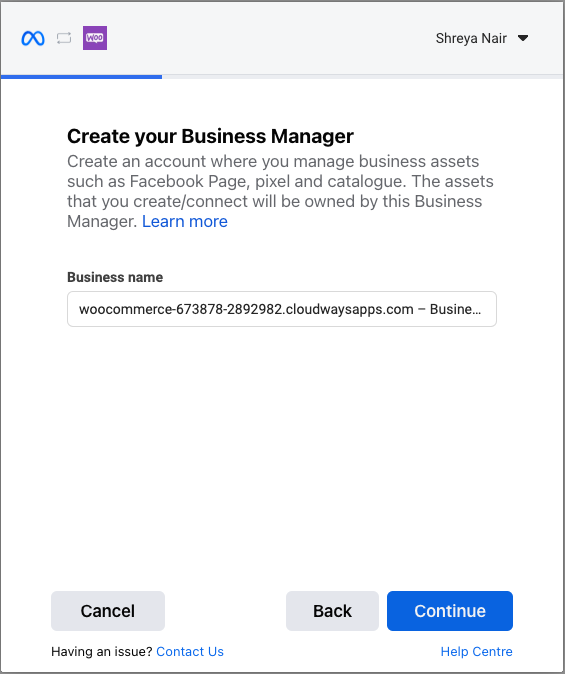Click the Cancel button
565x674 pixels.
108,611
